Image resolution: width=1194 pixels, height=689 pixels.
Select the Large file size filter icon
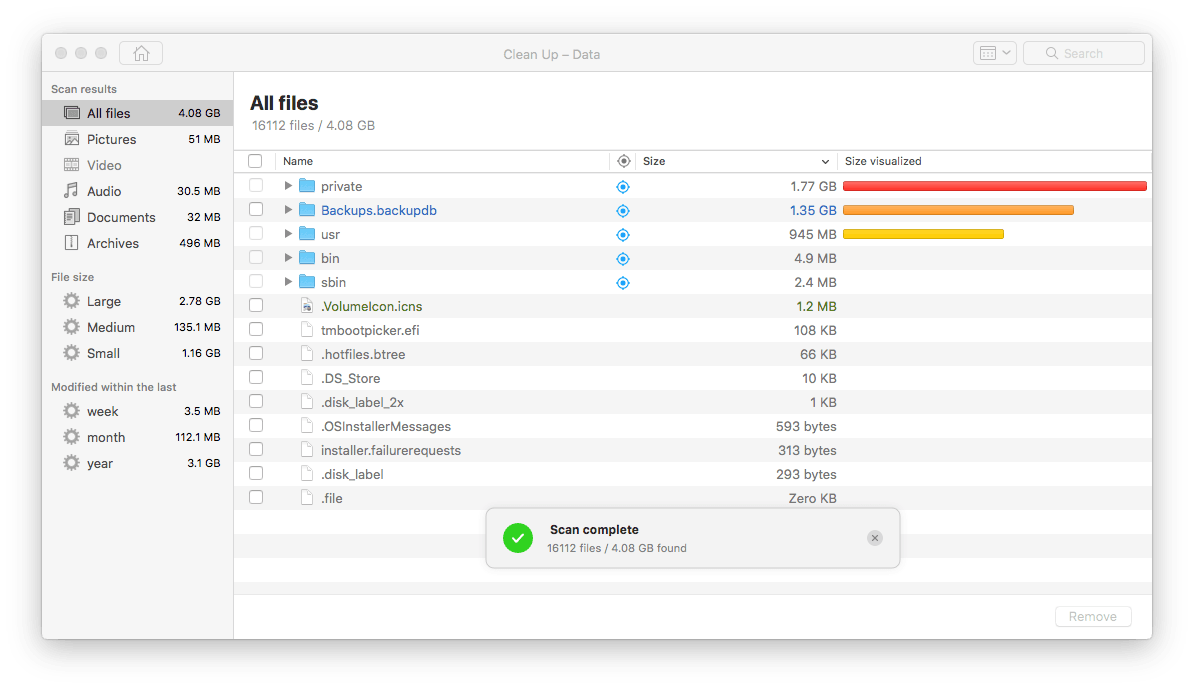coord(71,301)
